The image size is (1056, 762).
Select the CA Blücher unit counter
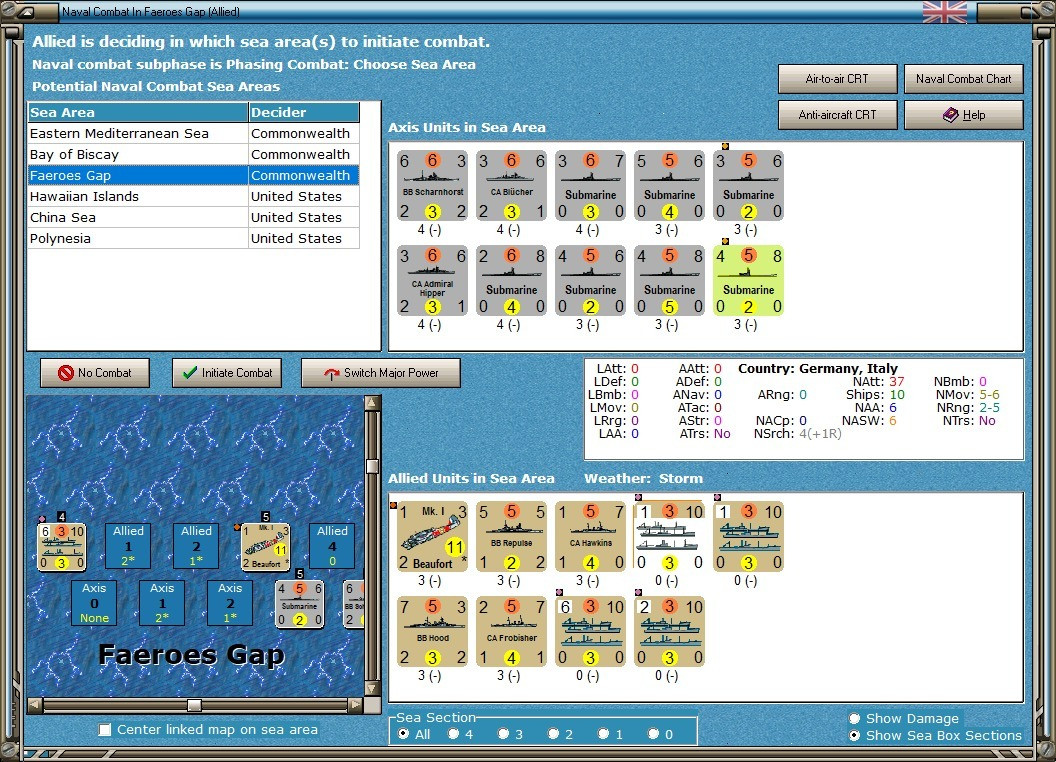click(511, 186)
